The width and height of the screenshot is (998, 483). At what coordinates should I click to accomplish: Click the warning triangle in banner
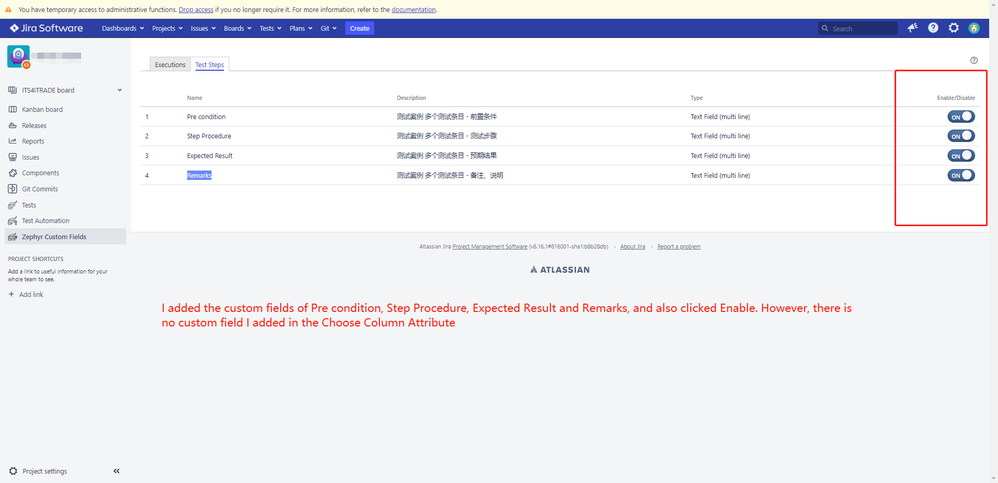[9, 10]
